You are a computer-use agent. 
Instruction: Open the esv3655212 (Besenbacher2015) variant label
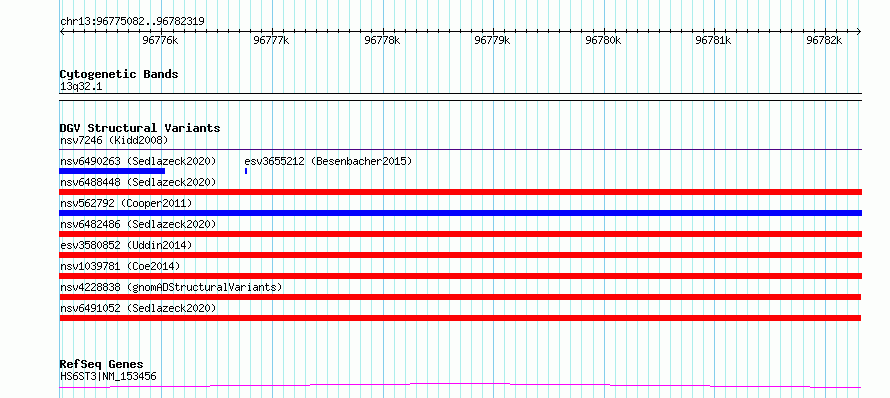pyautogui.click(x=328, y=161)
